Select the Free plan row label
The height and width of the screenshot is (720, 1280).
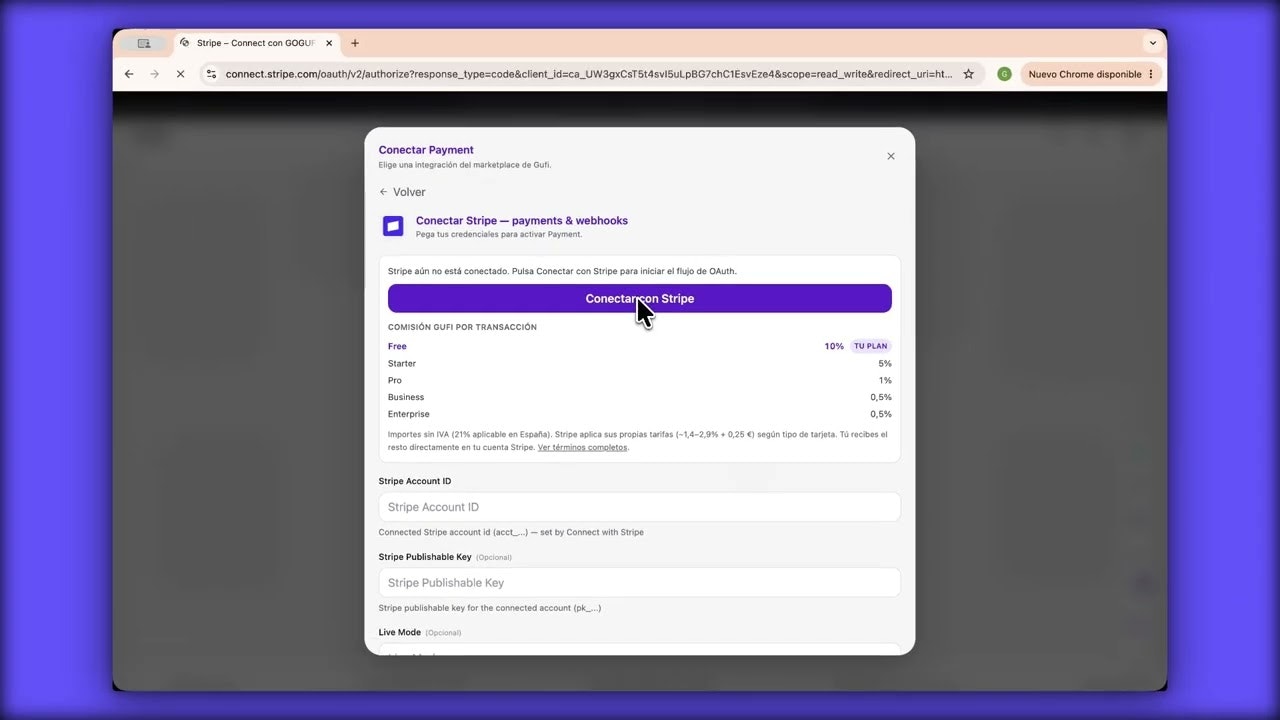[x=397, y=346]
